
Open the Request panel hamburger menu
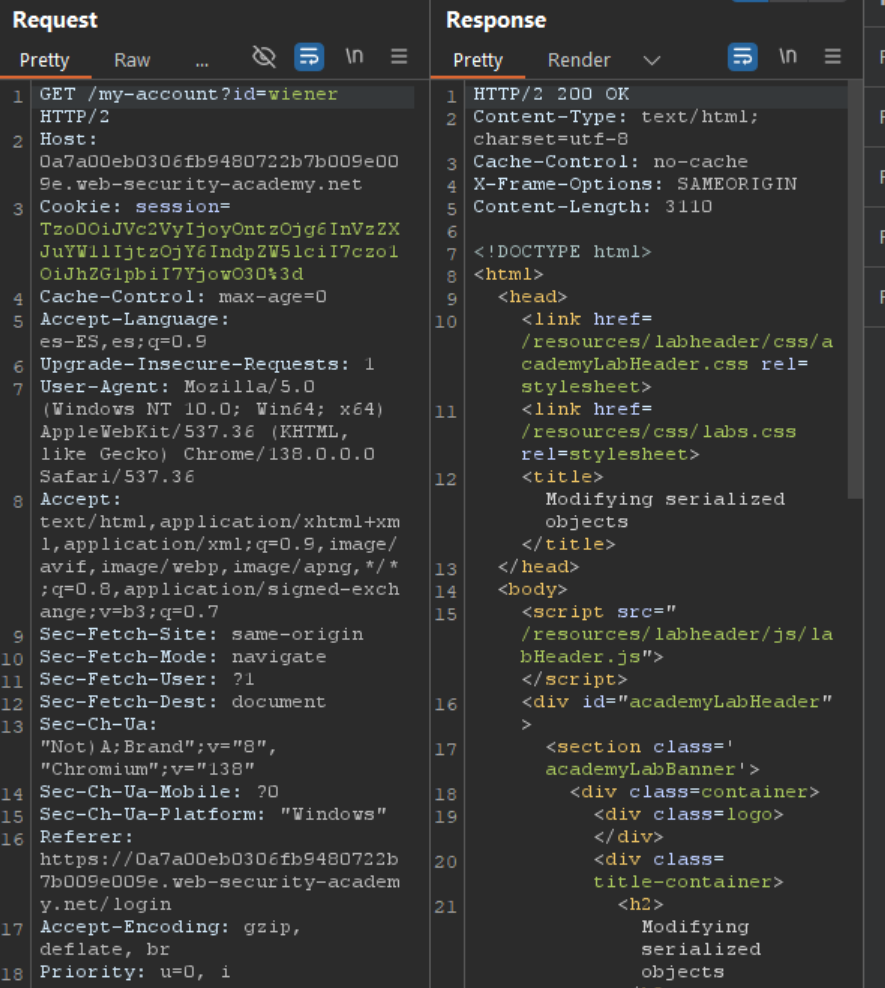[x=399, y=57]
